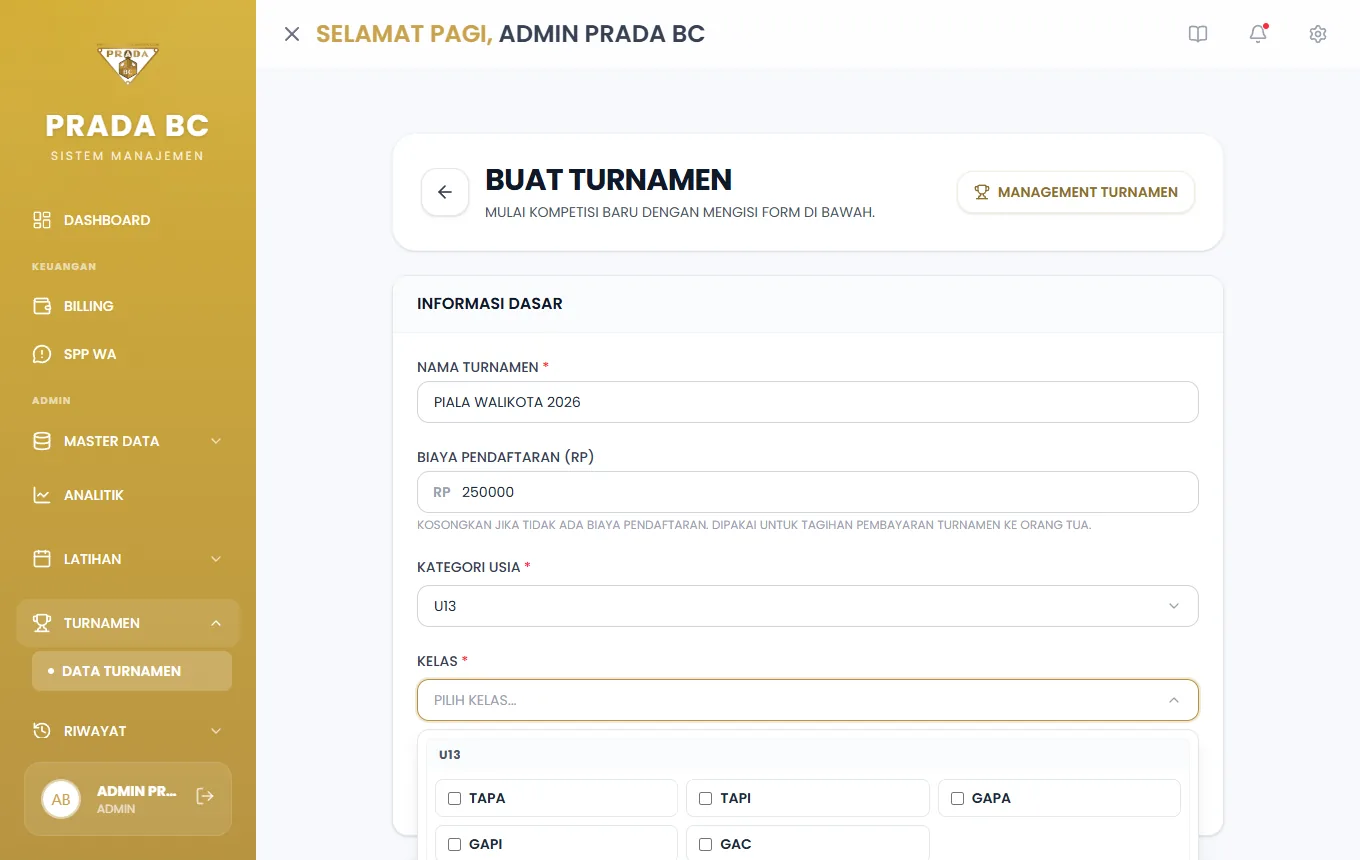Select Data Turnamen submenu item
Screen dimensions: 1360x860
132,671
